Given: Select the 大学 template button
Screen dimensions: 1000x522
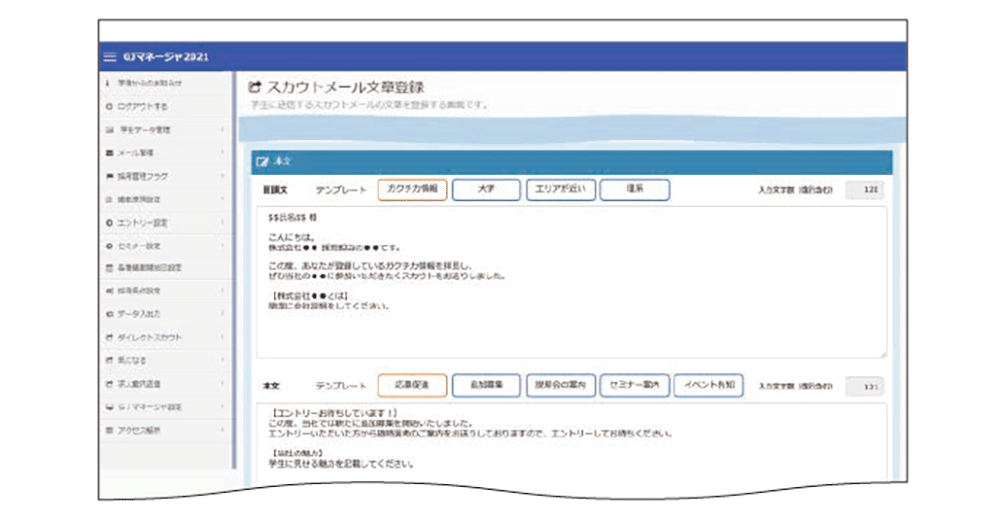Looking at the screenshot, I should [485, 190].
